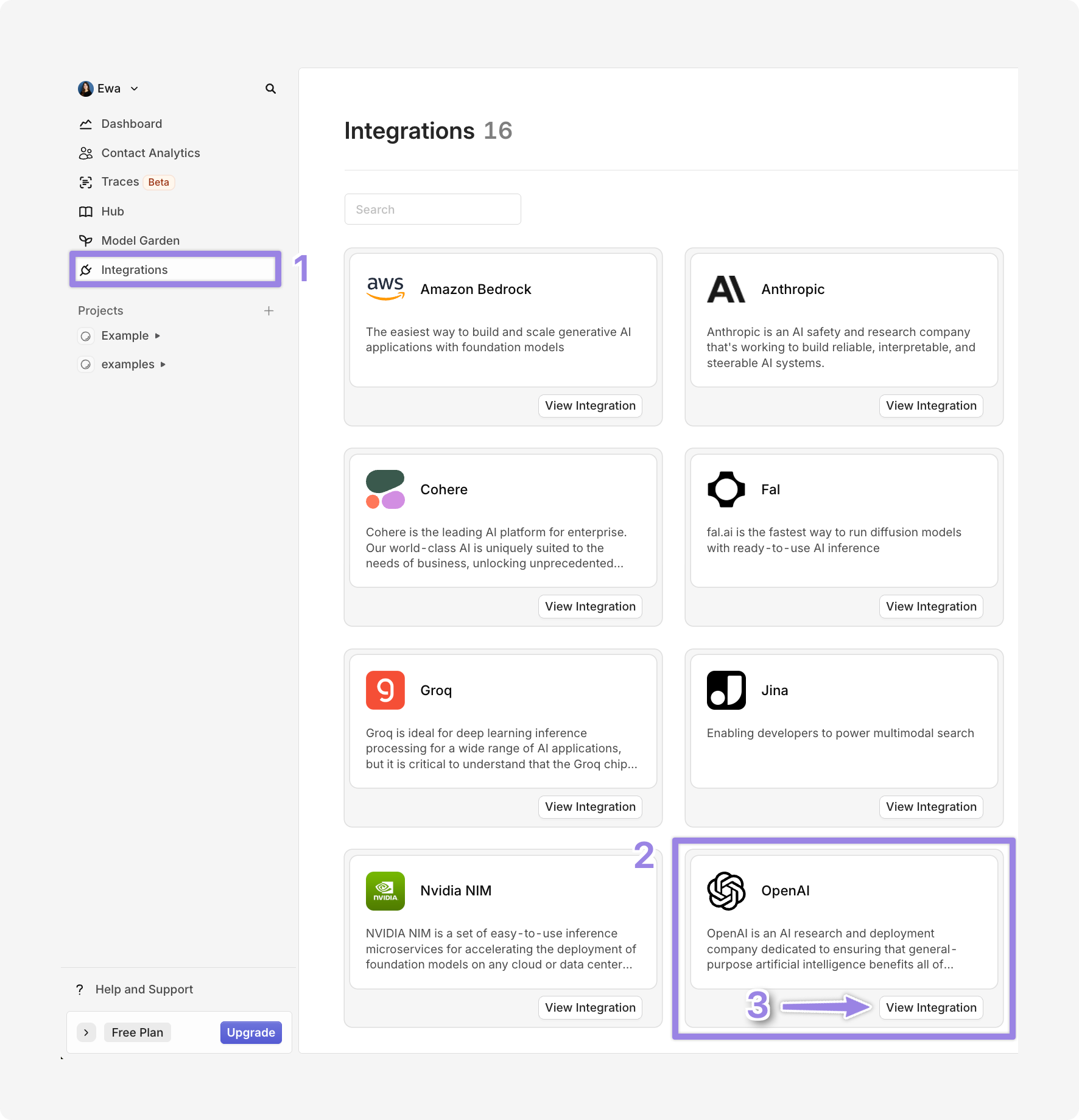Expand the Example project arrow

pos(158,336)
